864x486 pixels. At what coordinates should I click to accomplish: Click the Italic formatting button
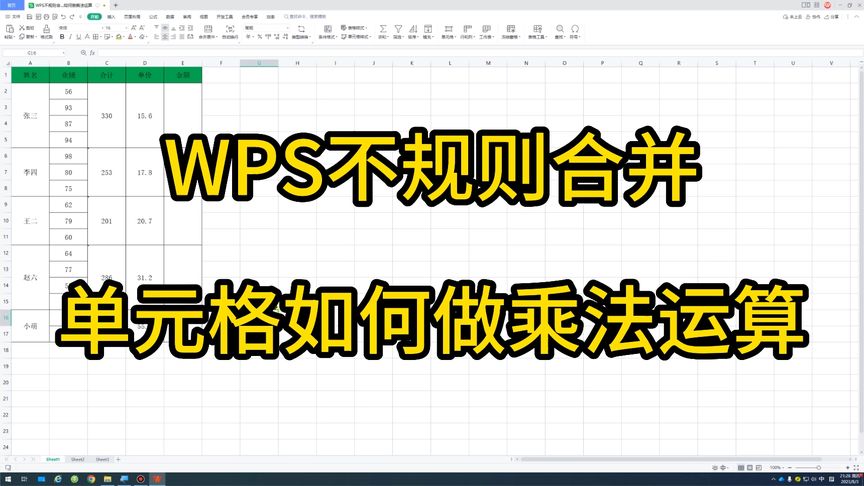tap(72, 37)
